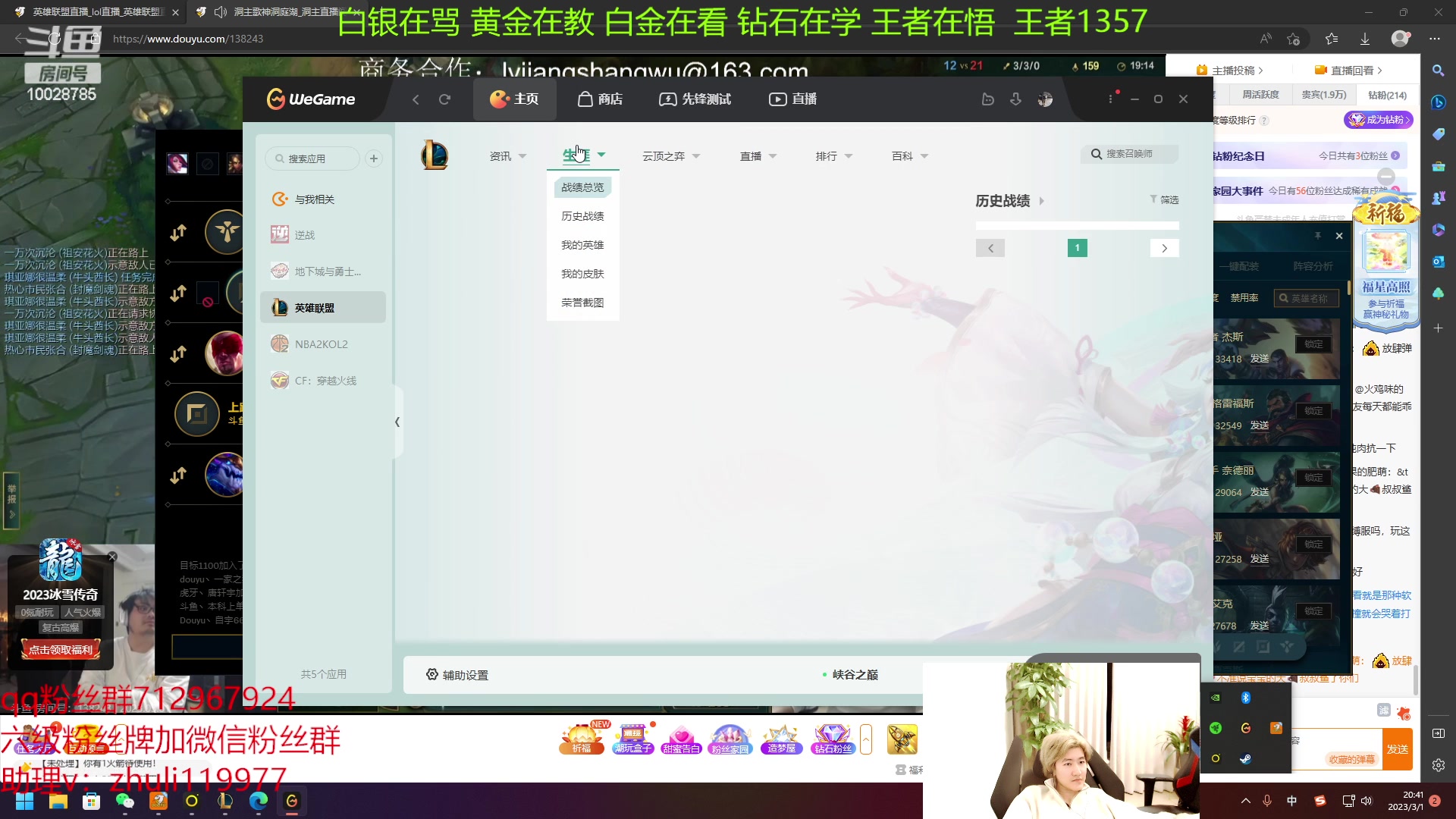
Task: Choose 荣誉截图 menu entry
Action: 582,303
